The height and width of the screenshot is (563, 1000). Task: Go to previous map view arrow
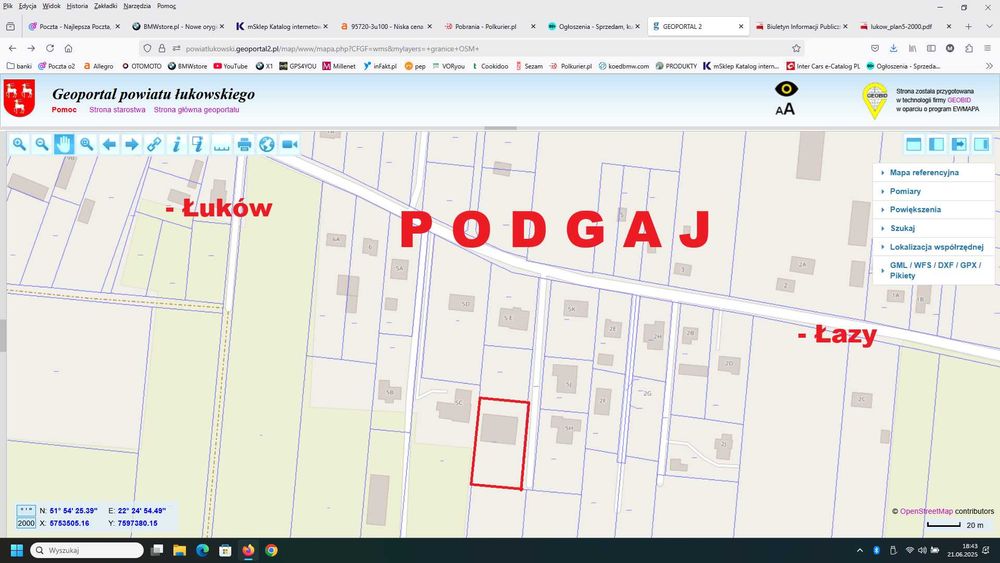pos(109,145)
